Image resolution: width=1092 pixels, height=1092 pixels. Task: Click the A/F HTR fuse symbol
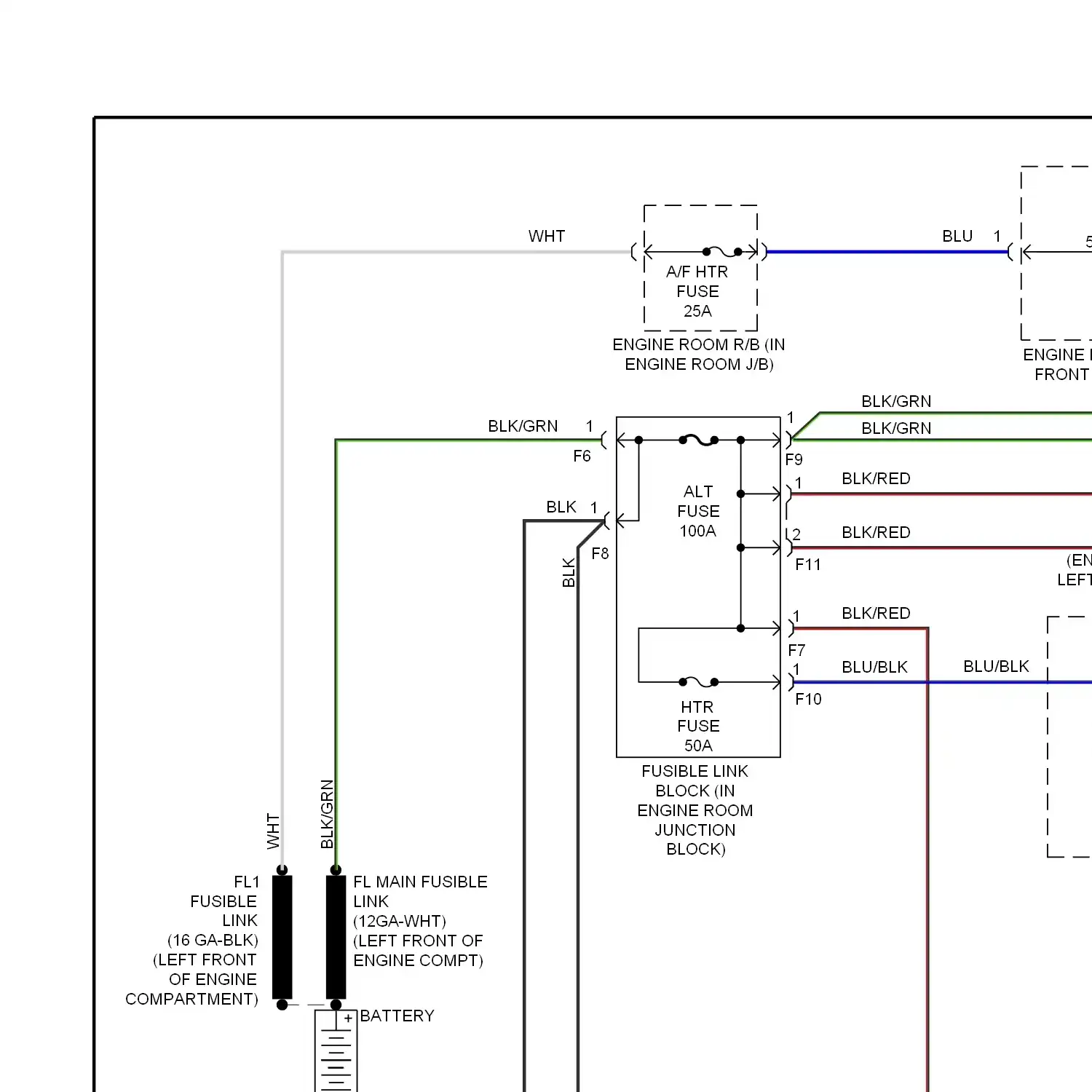tap(722, 252)
